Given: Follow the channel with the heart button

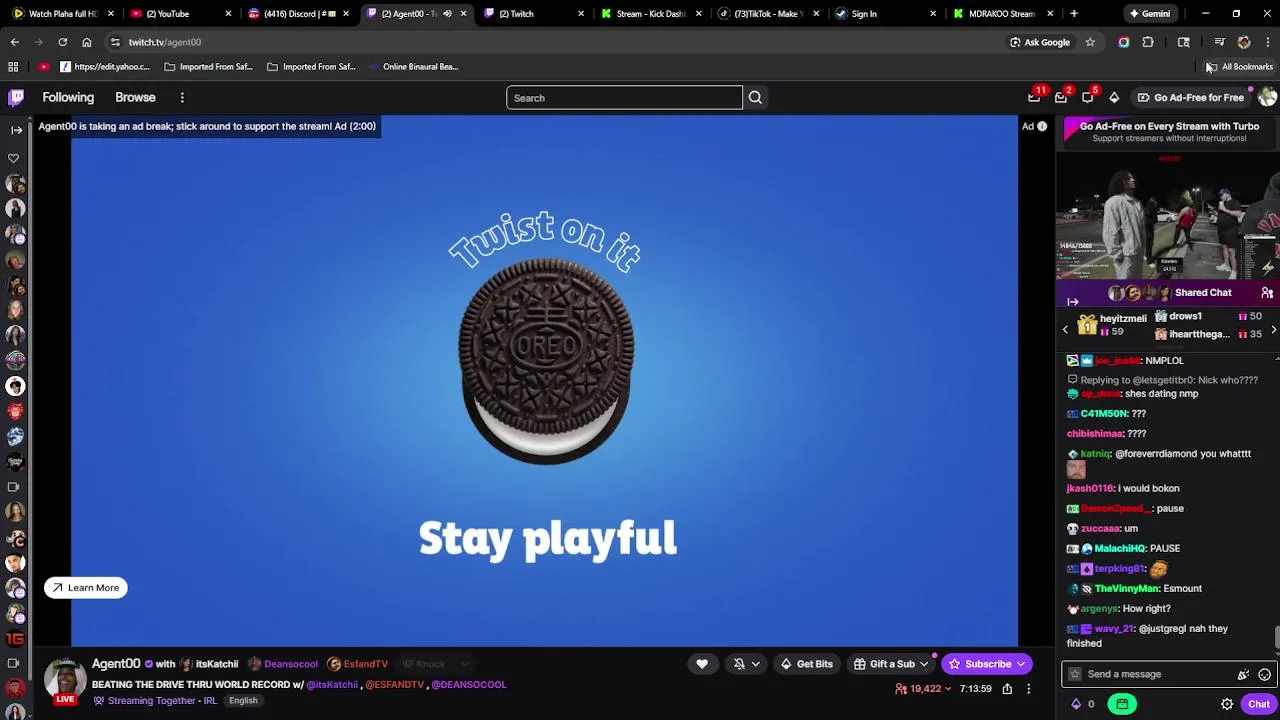Looking at the screenshot, I should 702,664.
